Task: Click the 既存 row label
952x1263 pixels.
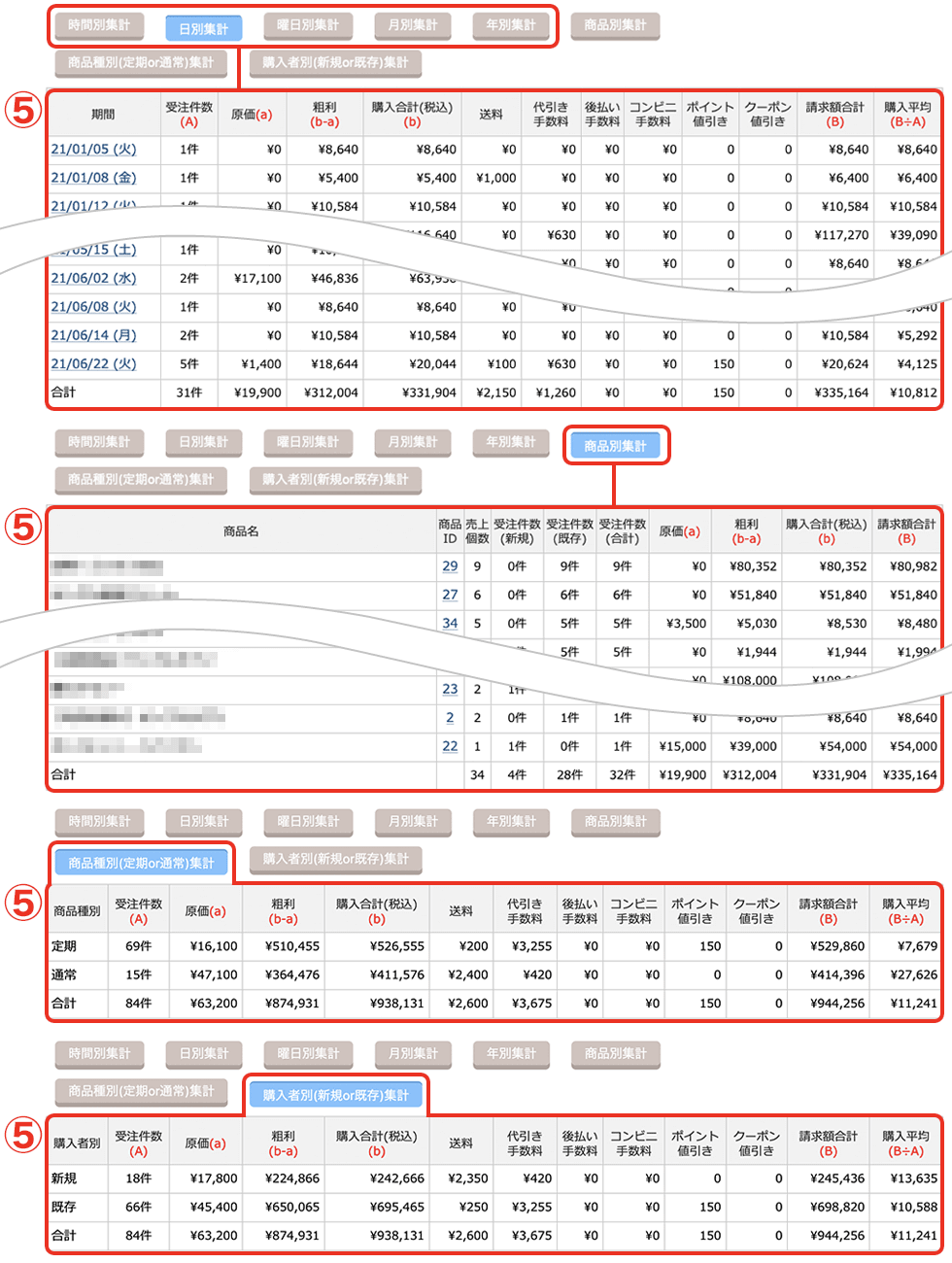Action: (x=64, y=1207)
